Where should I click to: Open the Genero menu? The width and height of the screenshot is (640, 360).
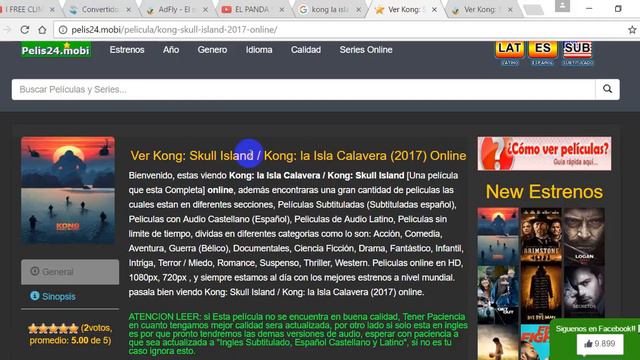pyautogui.click(x=212, y=50)
